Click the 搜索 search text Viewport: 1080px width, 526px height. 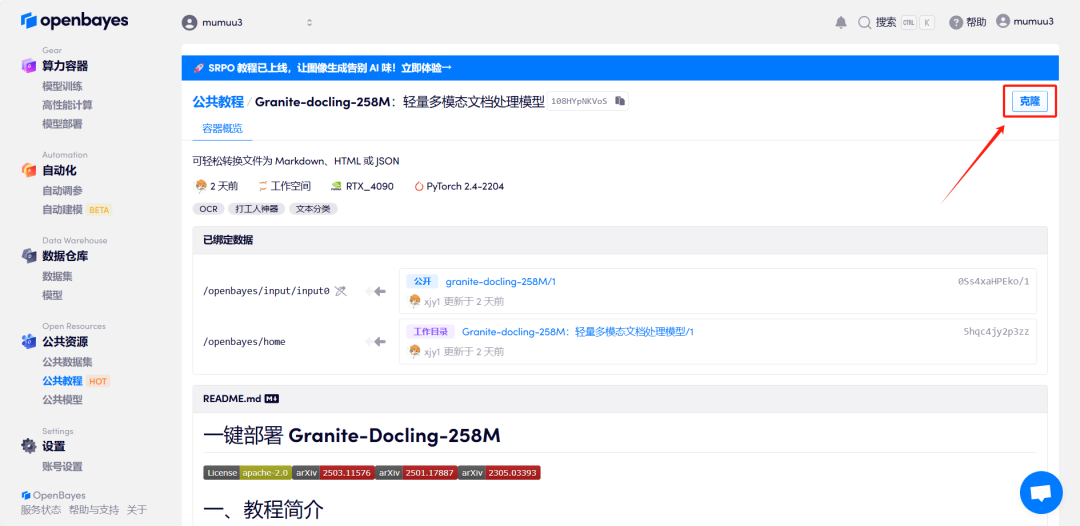[x=886, y=22]
